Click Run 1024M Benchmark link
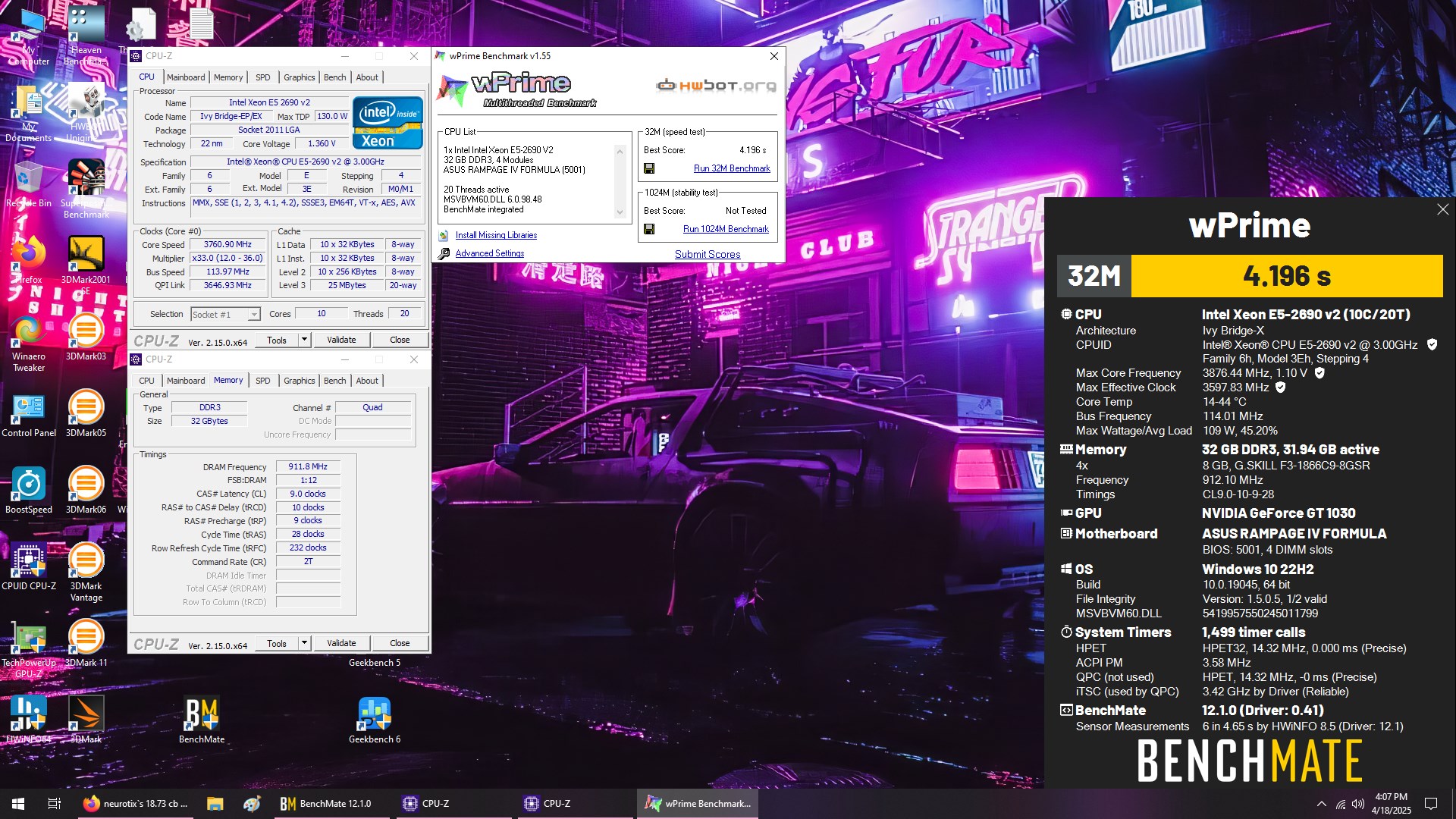The width and height of the screenshot is (1456, 819). [726, 229]
